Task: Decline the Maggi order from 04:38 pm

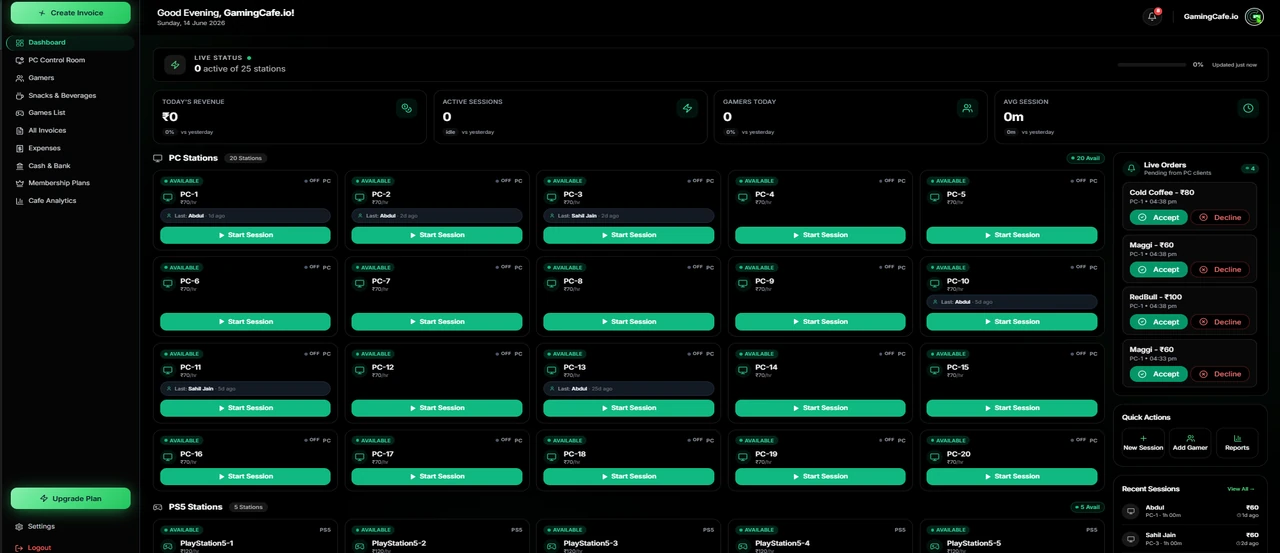Action: [x=1220, y=269]
